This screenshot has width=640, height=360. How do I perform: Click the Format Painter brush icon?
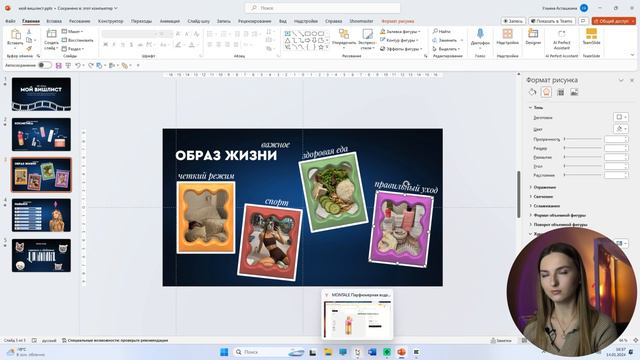(29, 49)
